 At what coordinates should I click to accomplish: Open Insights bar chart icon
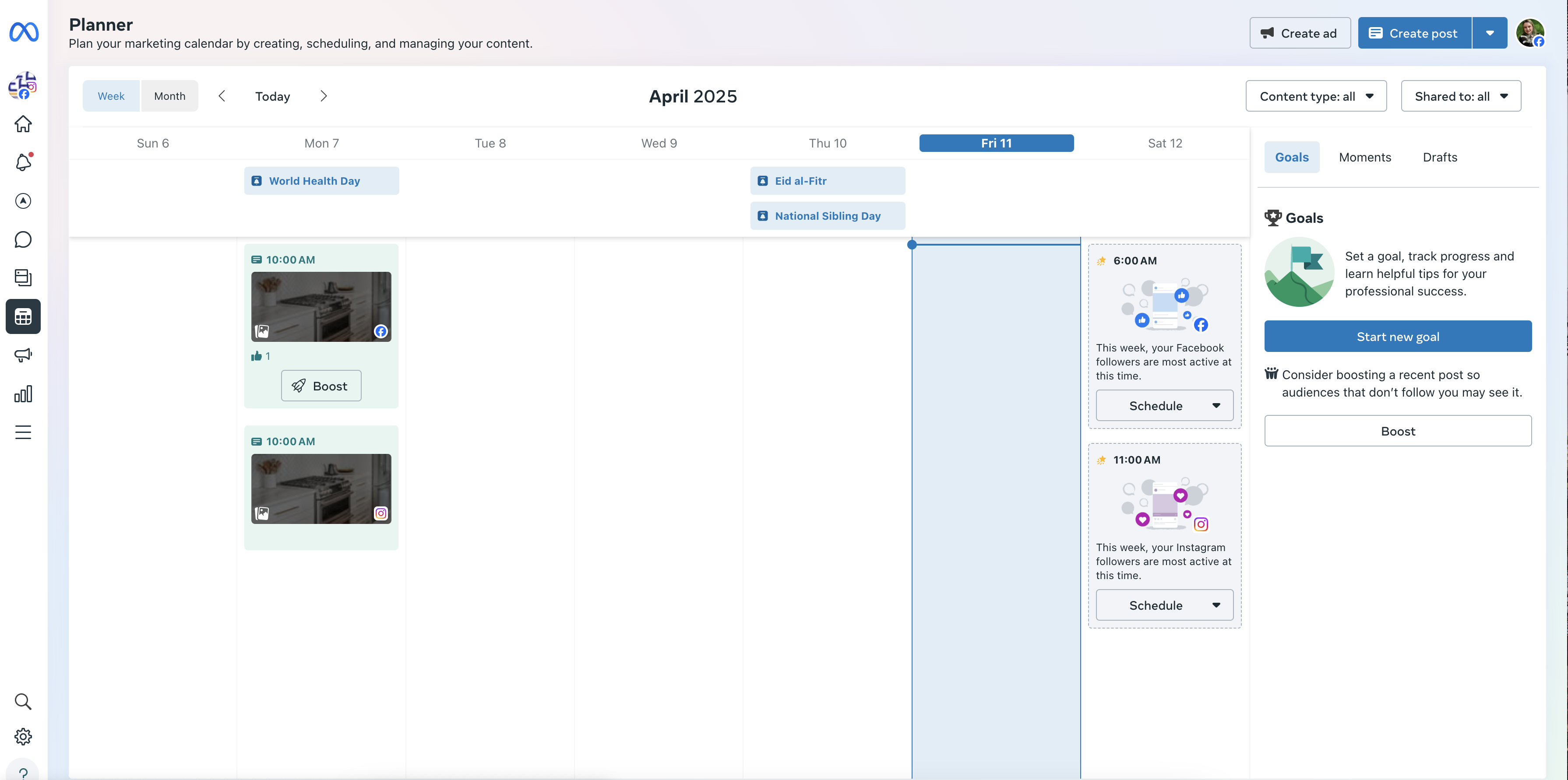23,394
